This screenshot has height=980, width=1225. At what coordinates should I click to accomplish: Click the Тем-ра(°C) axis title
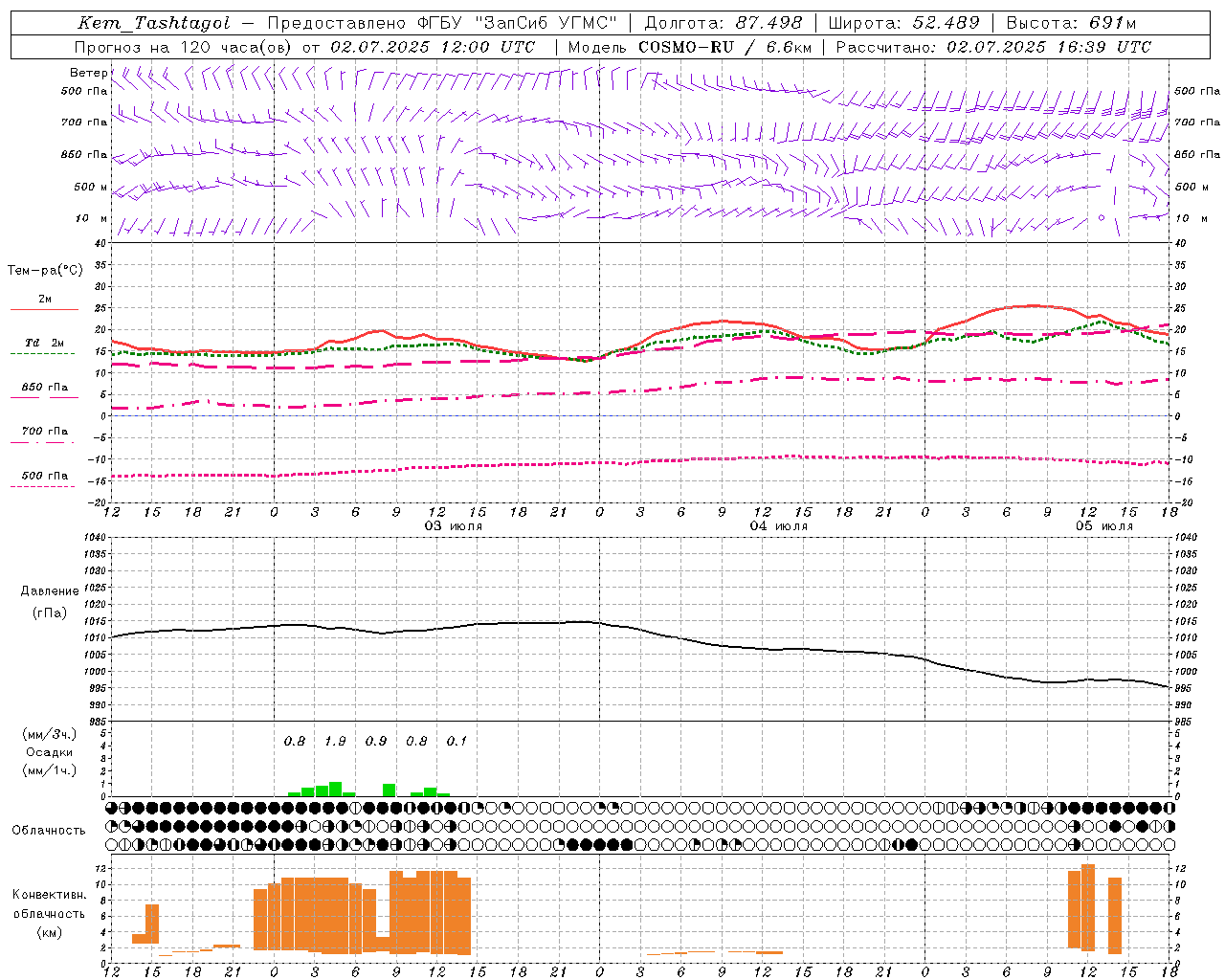click(x=45, y=271)
